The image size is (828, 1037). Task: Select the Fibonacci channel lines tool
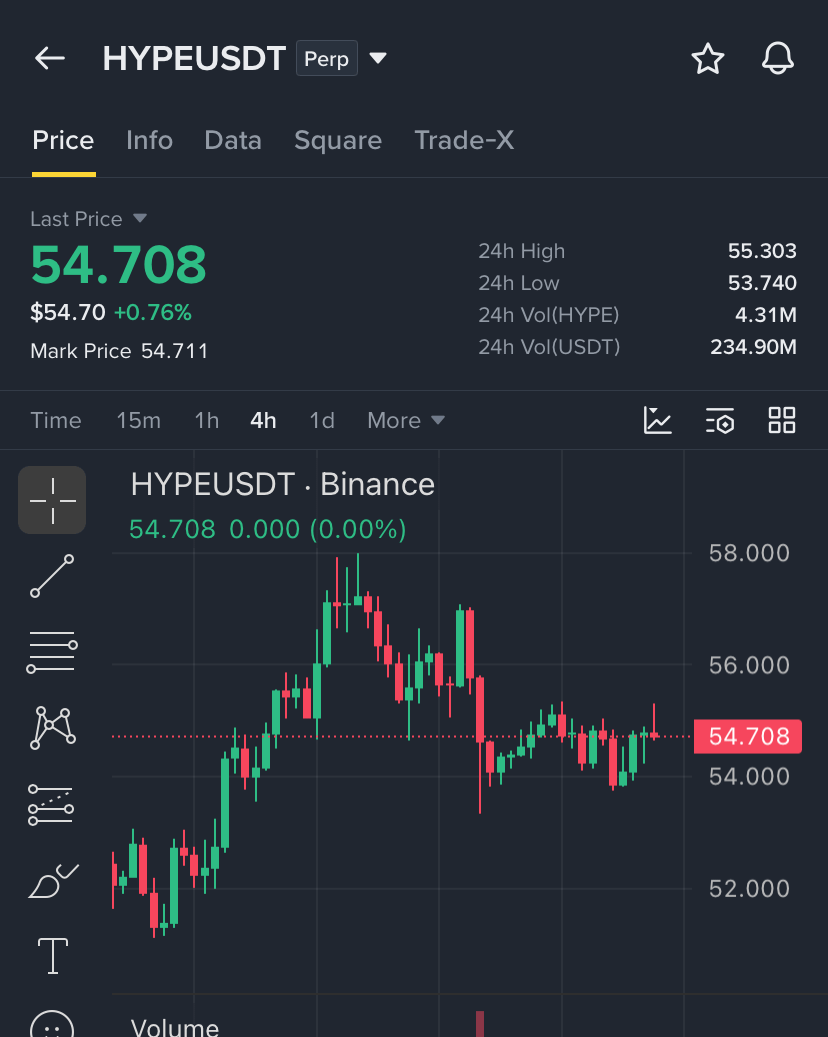[x=51, y=805]
